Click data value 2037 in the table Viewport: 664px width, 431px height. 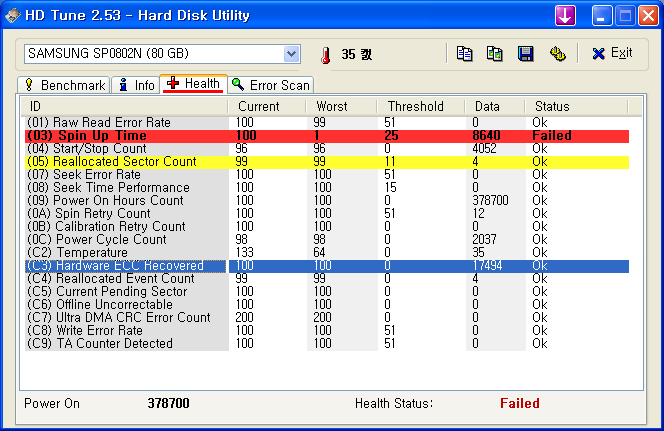(484, 239)
